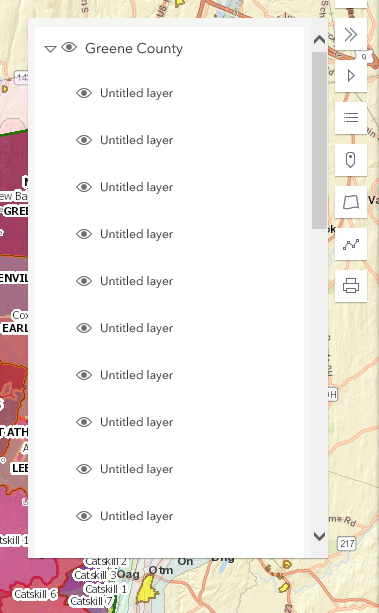The width and height of the screenshot is (379, 613).
Task: Select the polygon area tool
Action: 351,202
